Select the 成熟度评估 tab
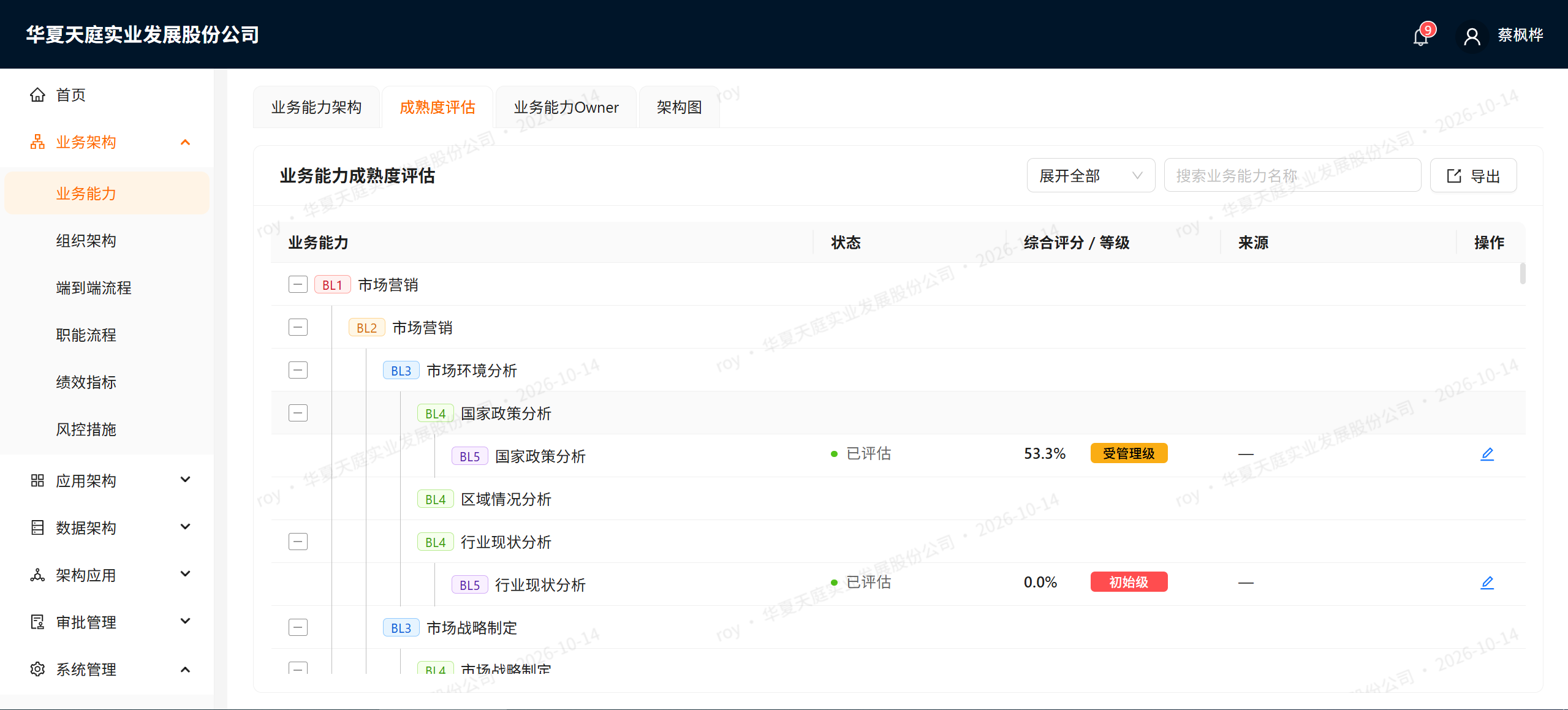 (x=437, y=107)
